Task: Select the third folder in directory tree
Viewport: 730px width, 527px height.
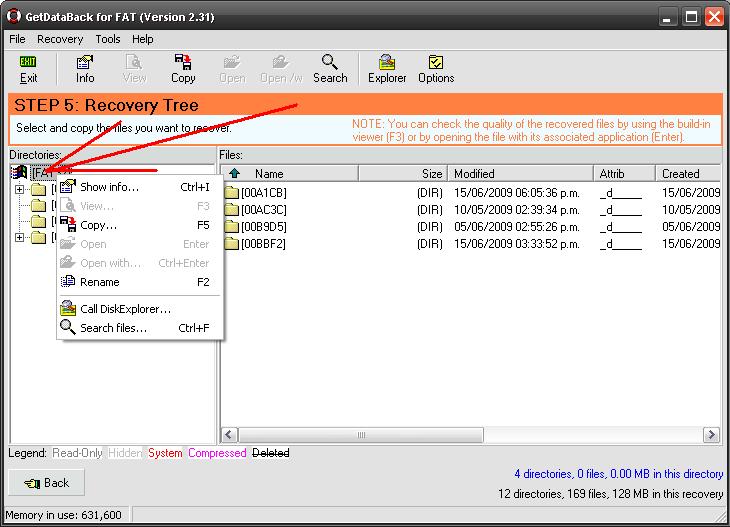Action: pos(38,222)
